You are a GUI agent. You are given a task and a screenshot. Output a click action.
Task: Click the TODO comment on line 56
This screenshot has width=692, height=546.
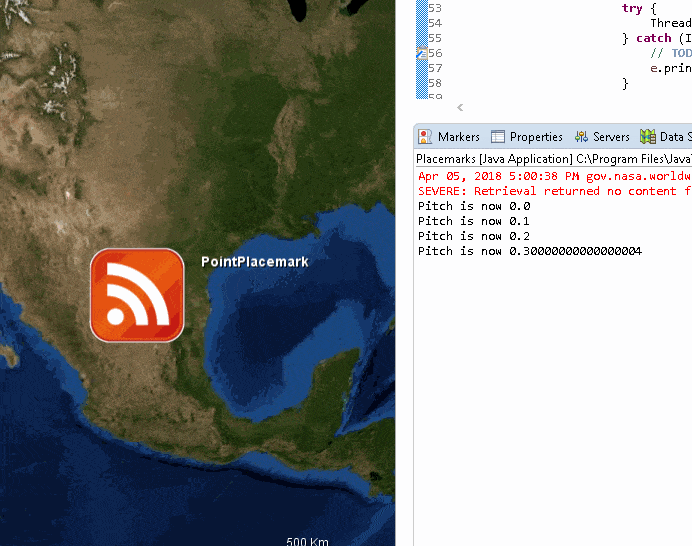click(x=671, y=53)
